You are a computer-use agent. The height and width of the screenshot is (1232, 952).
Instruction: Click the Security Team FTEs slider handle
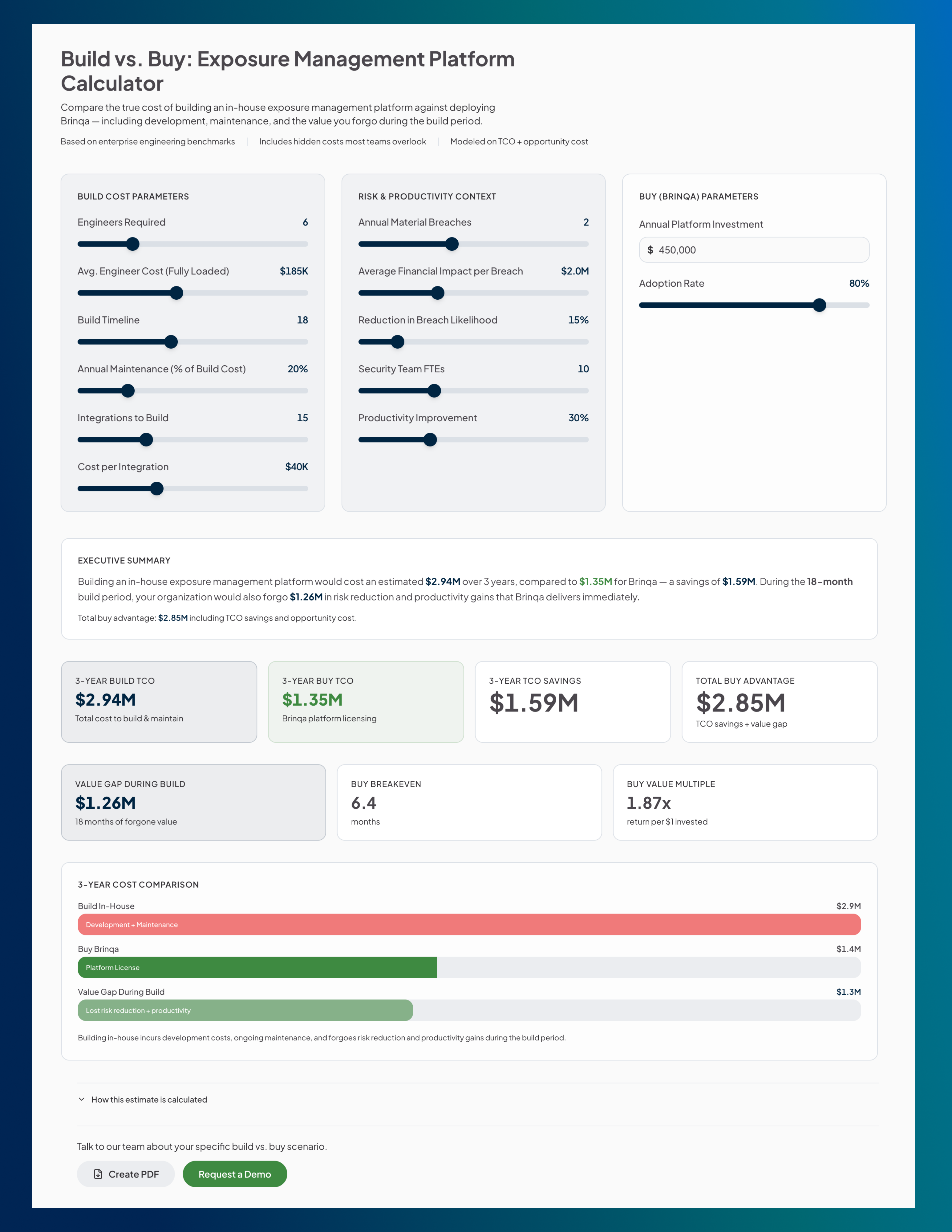(434, 391)
